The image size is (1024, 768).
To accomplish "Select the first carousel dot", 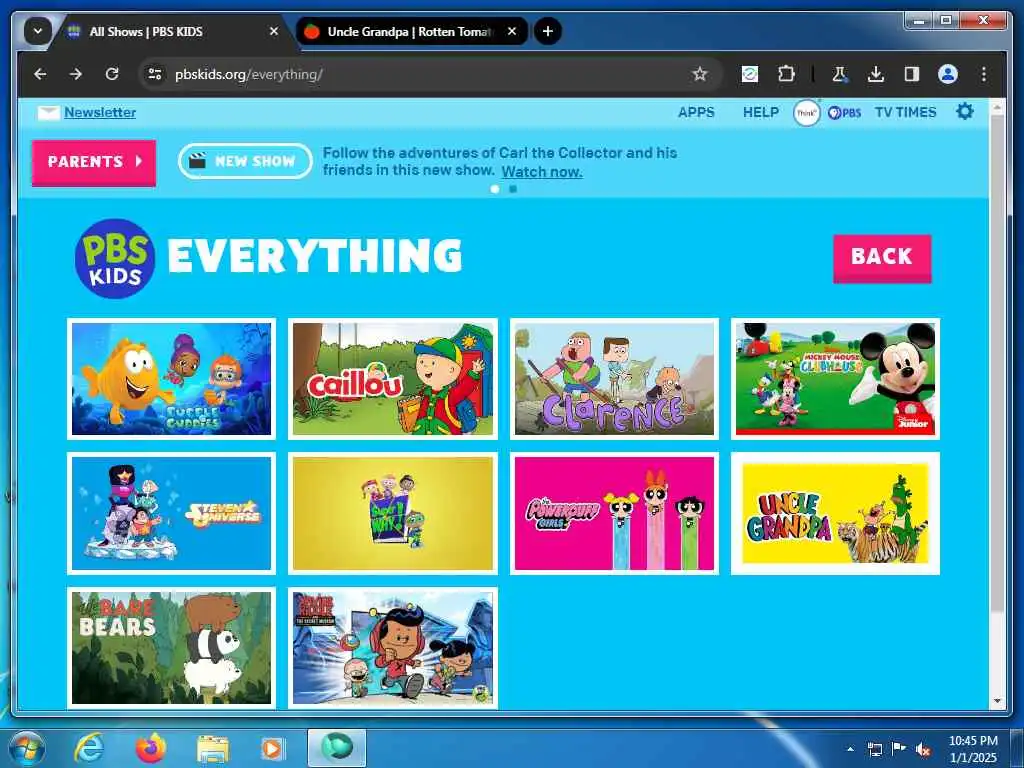I will (495, 189).
